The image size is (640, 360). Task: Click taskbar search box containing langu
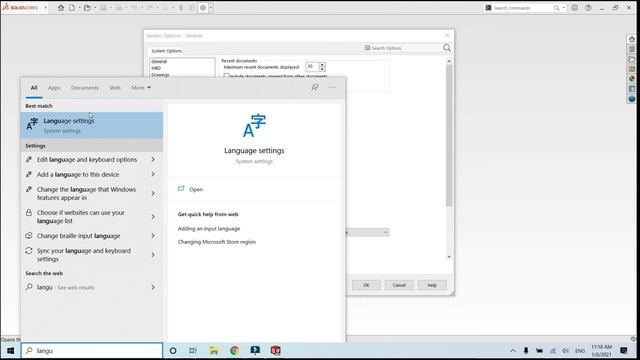[92, 351]
